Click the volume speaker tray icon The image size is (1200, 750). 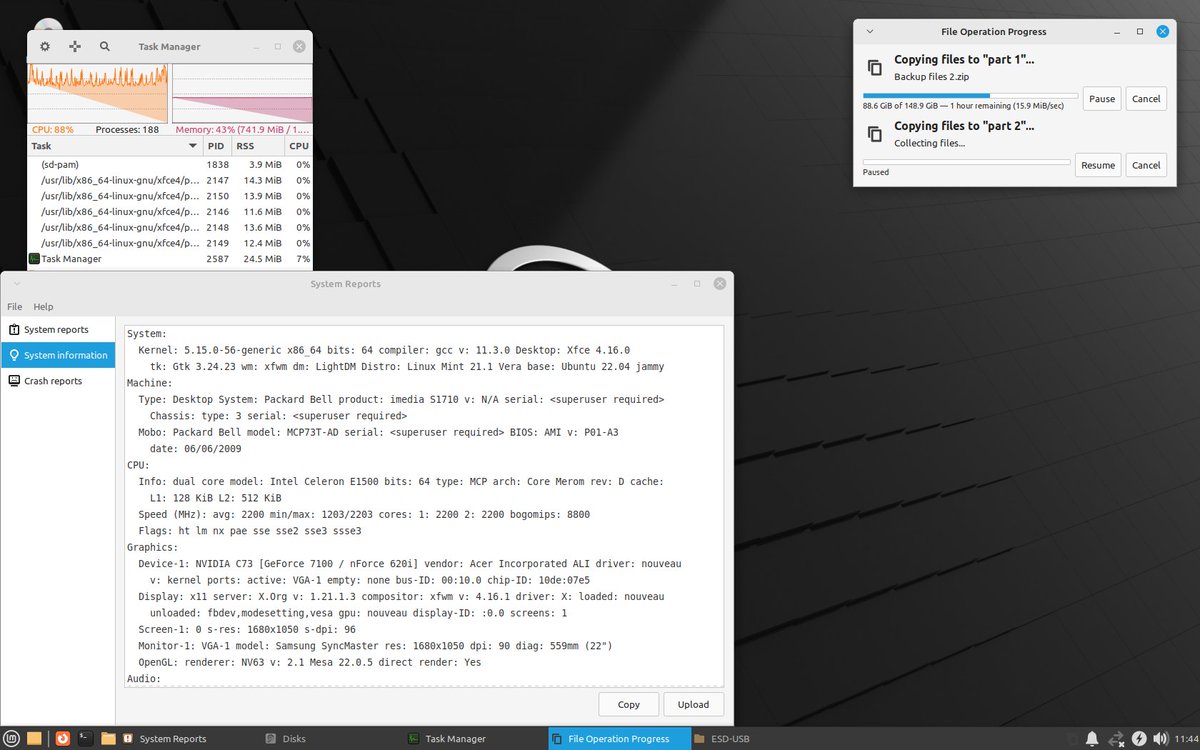tap(1161, 738)
